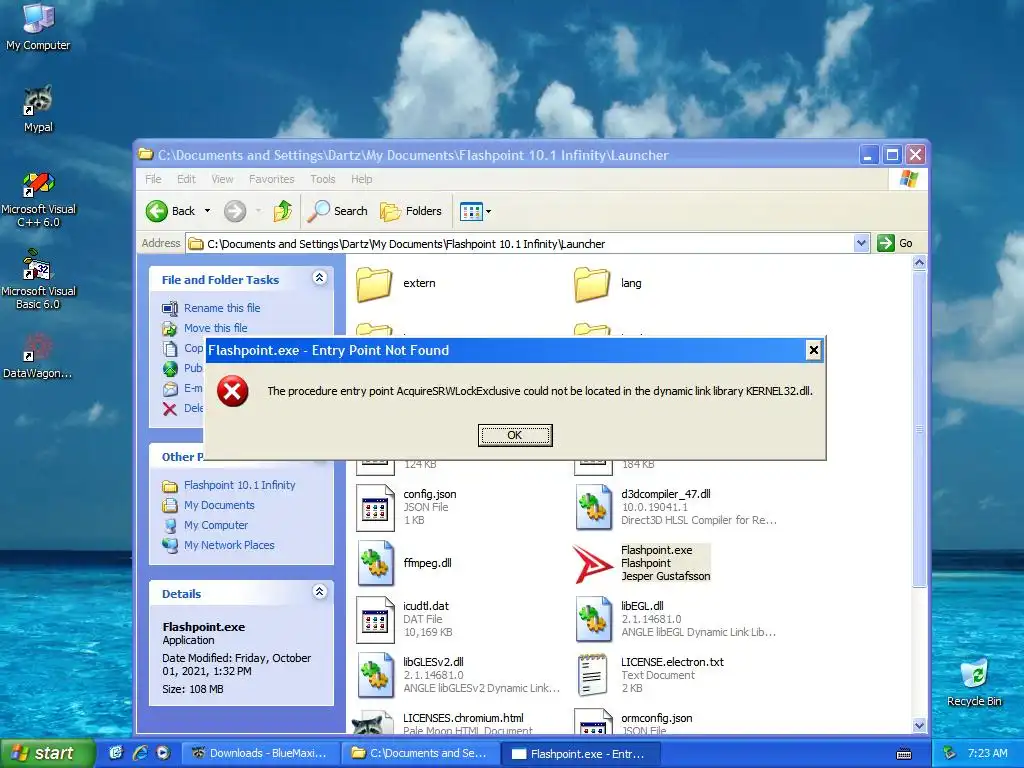Toggle the Folders pane

click(411, 211)
